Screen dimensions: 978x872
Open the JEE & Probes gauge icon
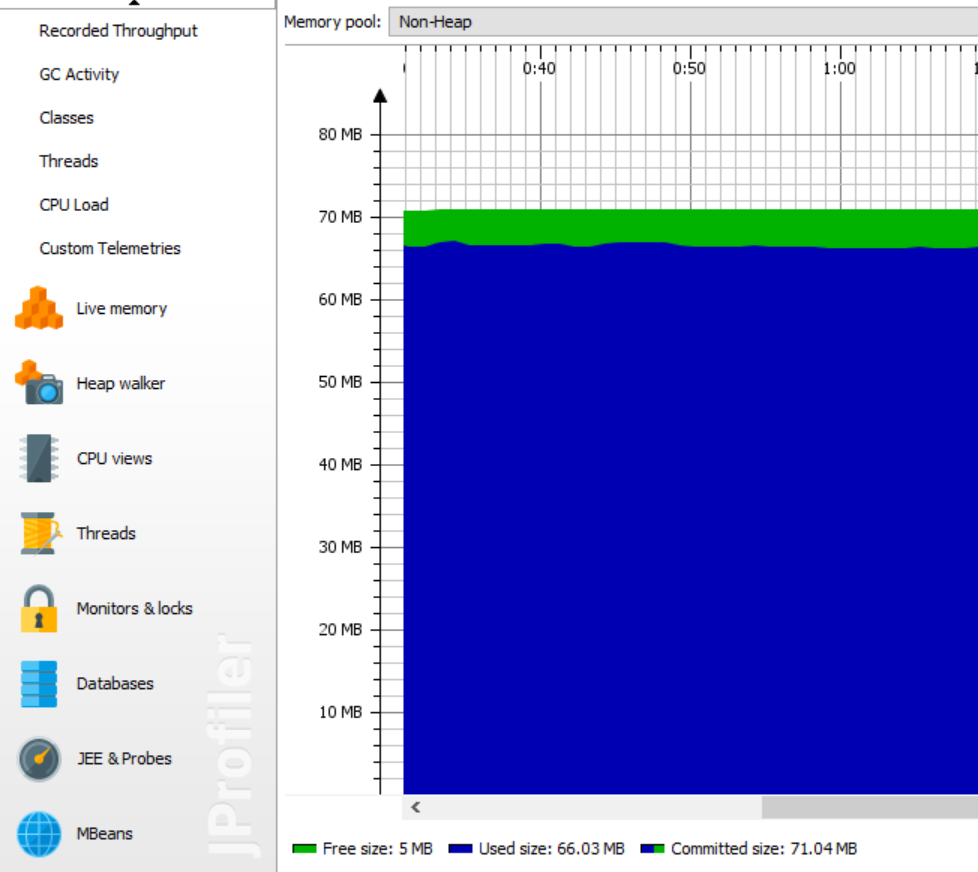pos(39,759)
